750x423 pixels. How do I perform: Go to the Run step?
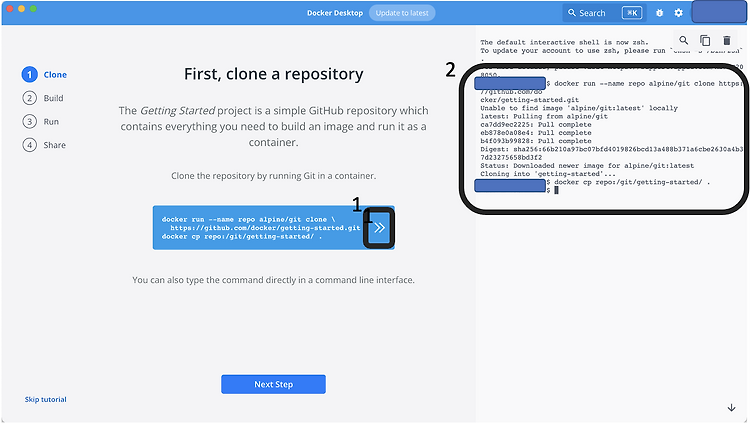[x=51, y=122]
